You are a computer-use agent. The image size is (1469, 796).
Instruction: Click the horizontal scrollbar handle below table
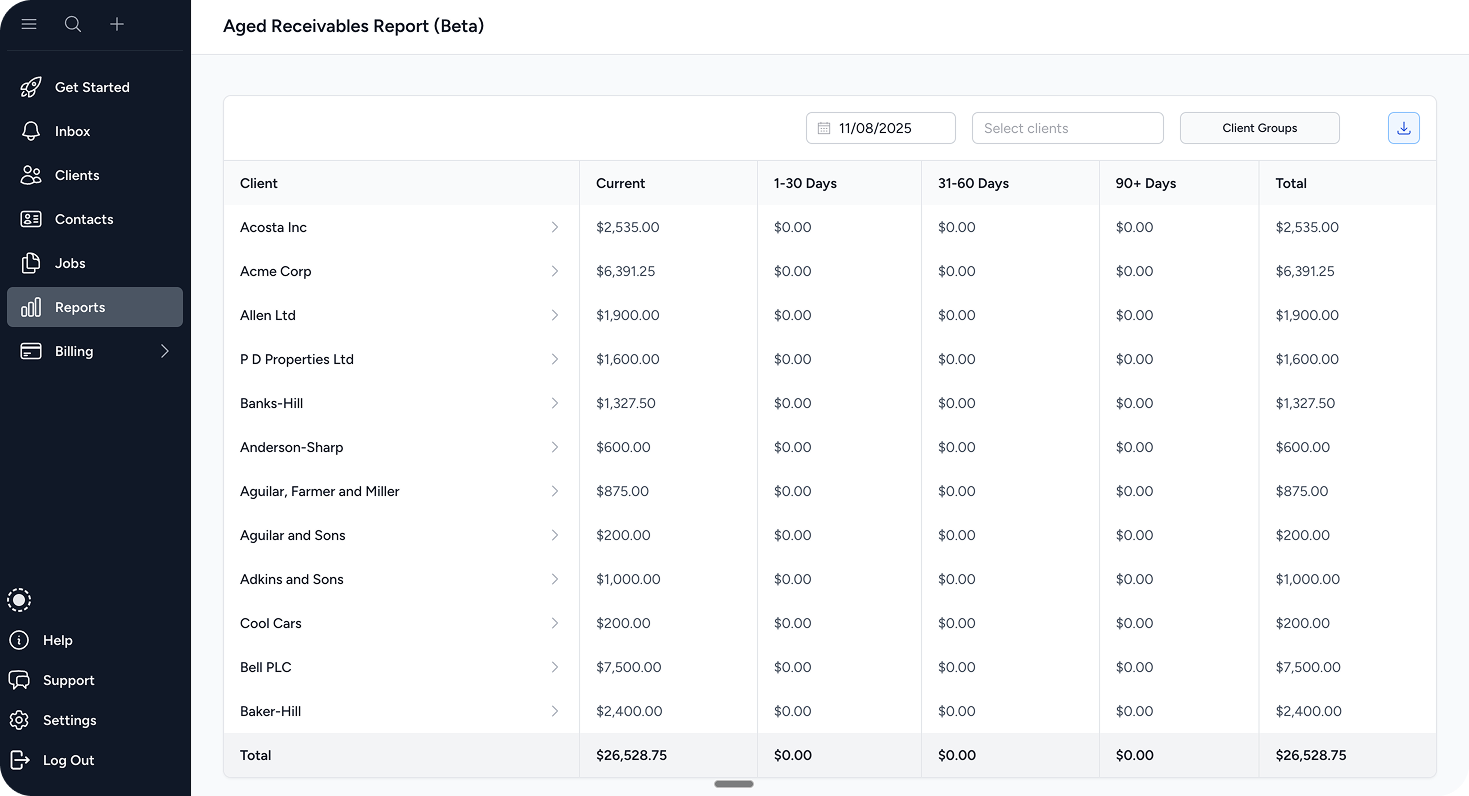click(734, 784)
